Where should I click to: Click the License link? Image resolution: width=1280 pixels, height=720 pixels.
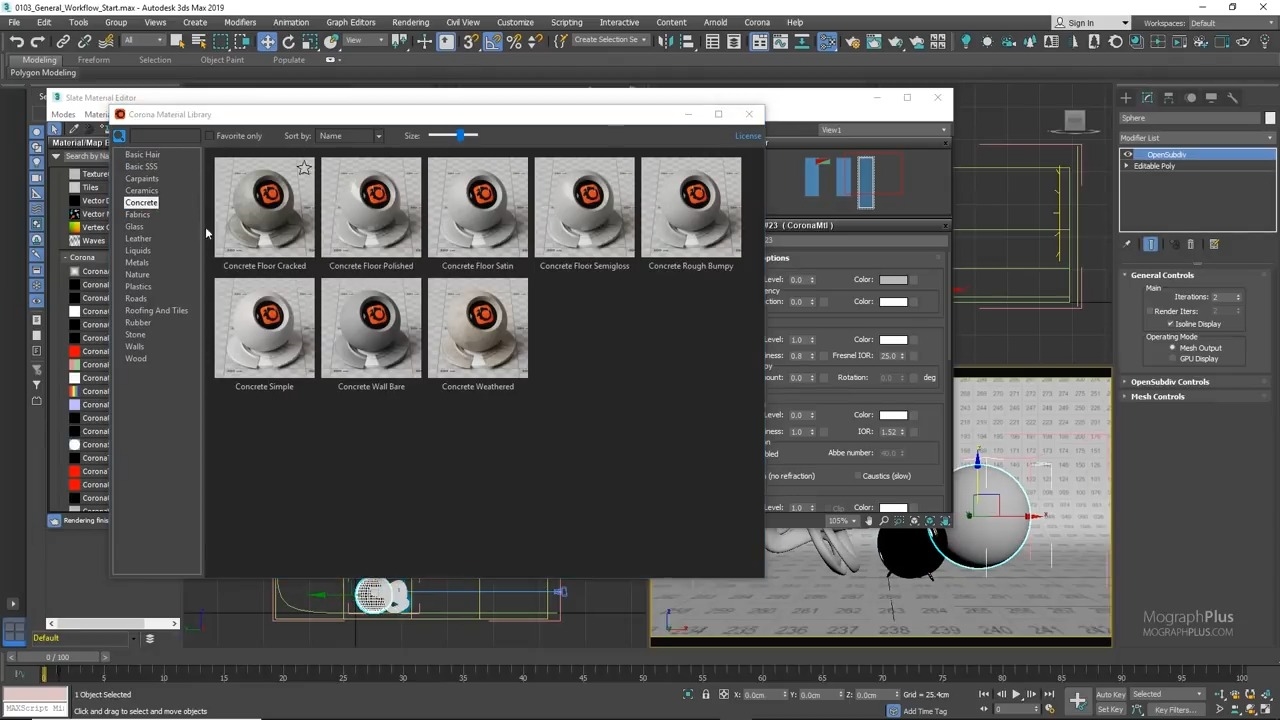tap(747, 136)
